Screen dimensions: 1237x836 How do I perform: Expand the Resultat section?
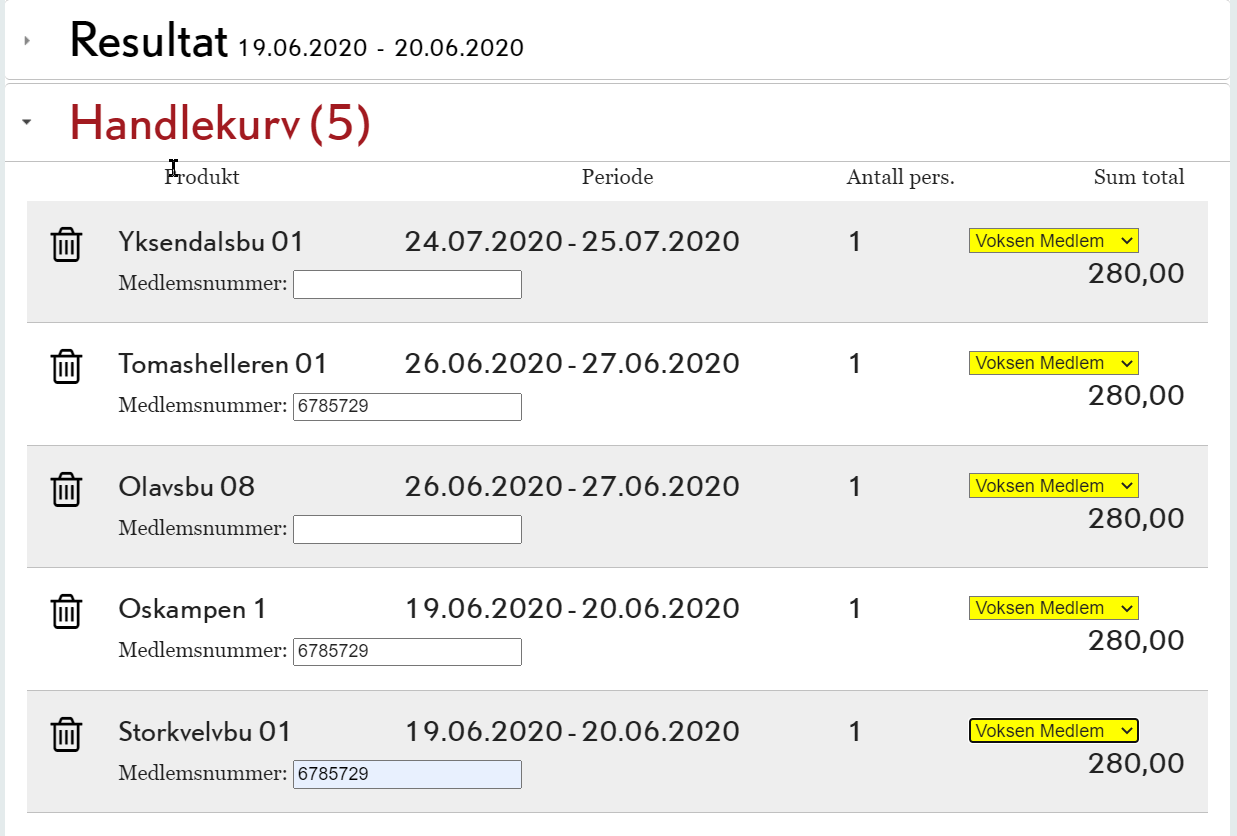[27, 41]
